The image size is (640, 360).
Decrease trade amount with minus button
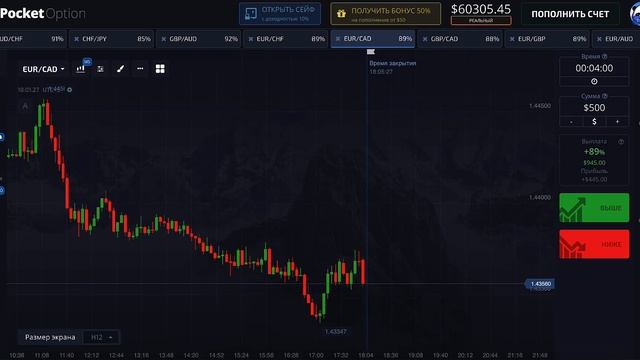(571, 122)
